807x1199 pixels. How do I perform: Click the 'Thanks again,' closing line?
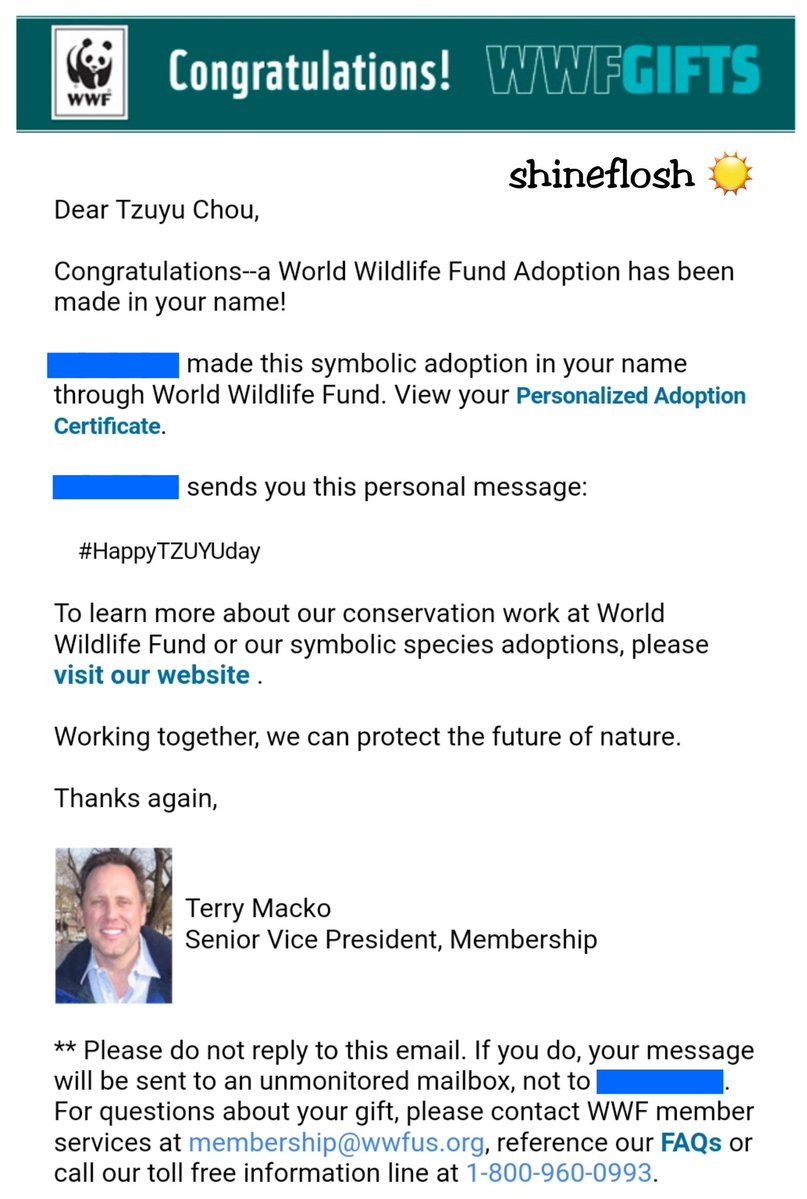tap(135, 798)
